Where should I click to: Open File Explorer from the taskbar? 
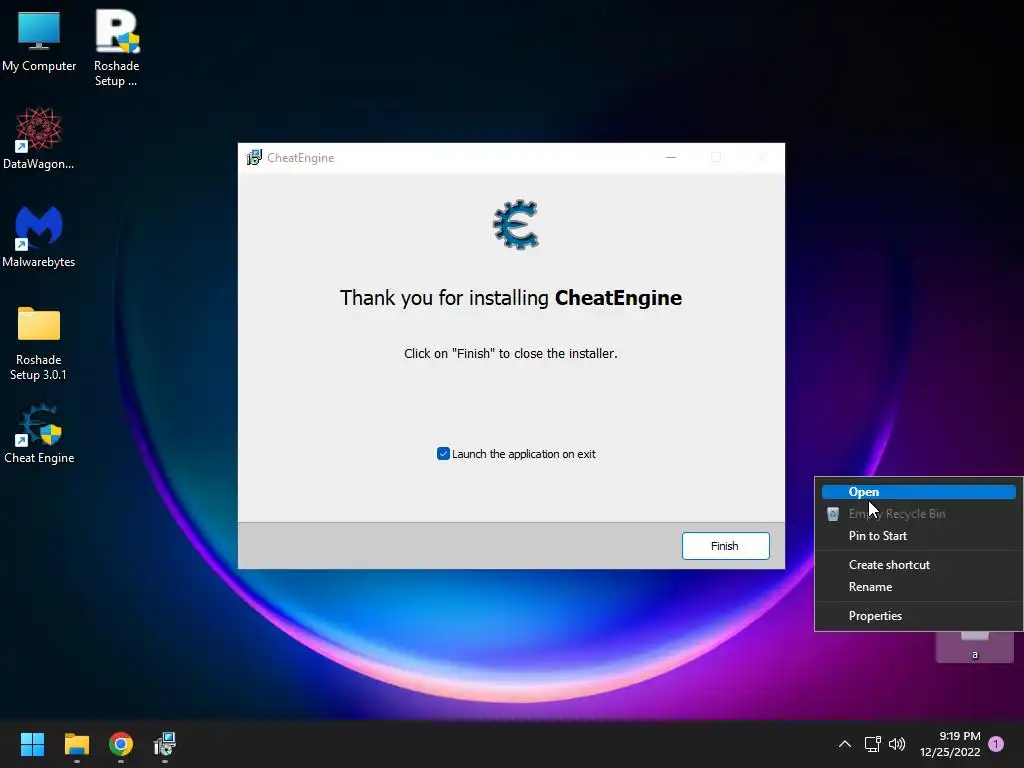pos(76,744)
